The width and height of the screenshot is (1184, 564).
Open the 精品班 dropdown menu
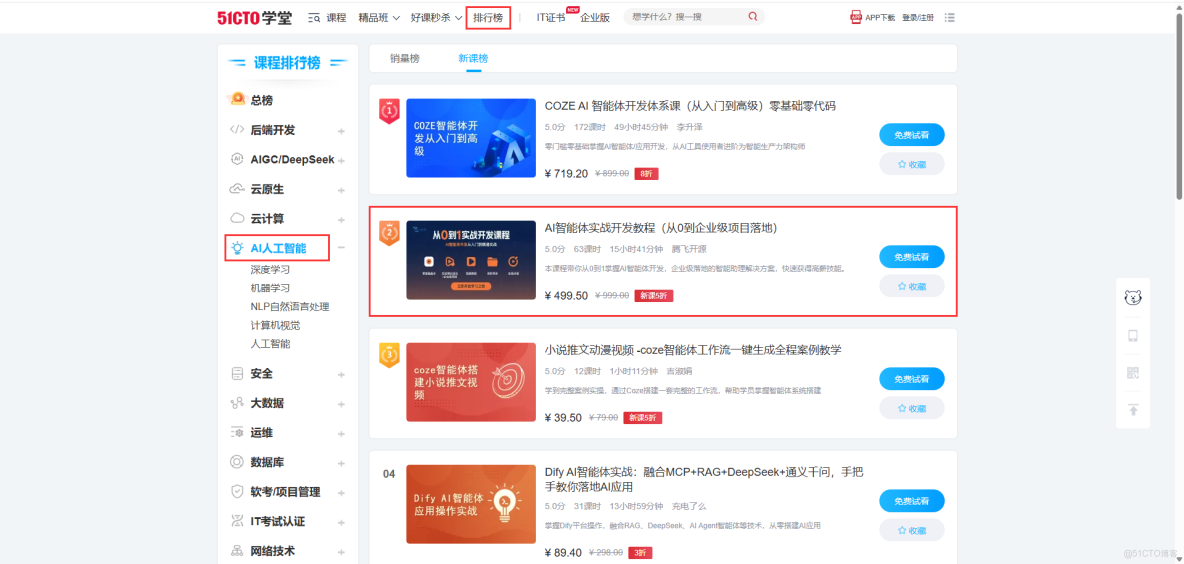379,17
